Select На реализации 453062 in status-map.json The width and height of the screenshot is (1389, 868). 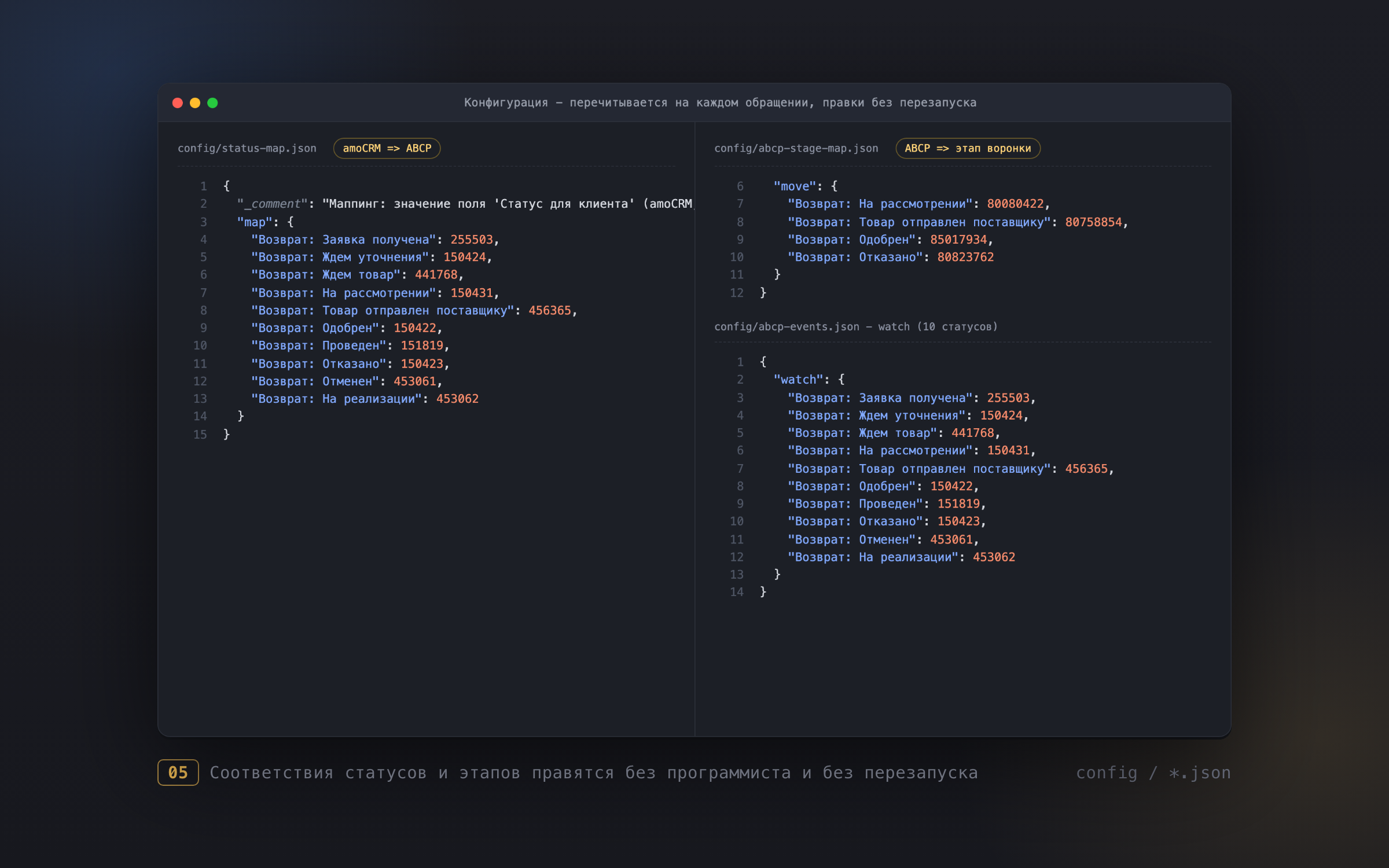[365, 398]
